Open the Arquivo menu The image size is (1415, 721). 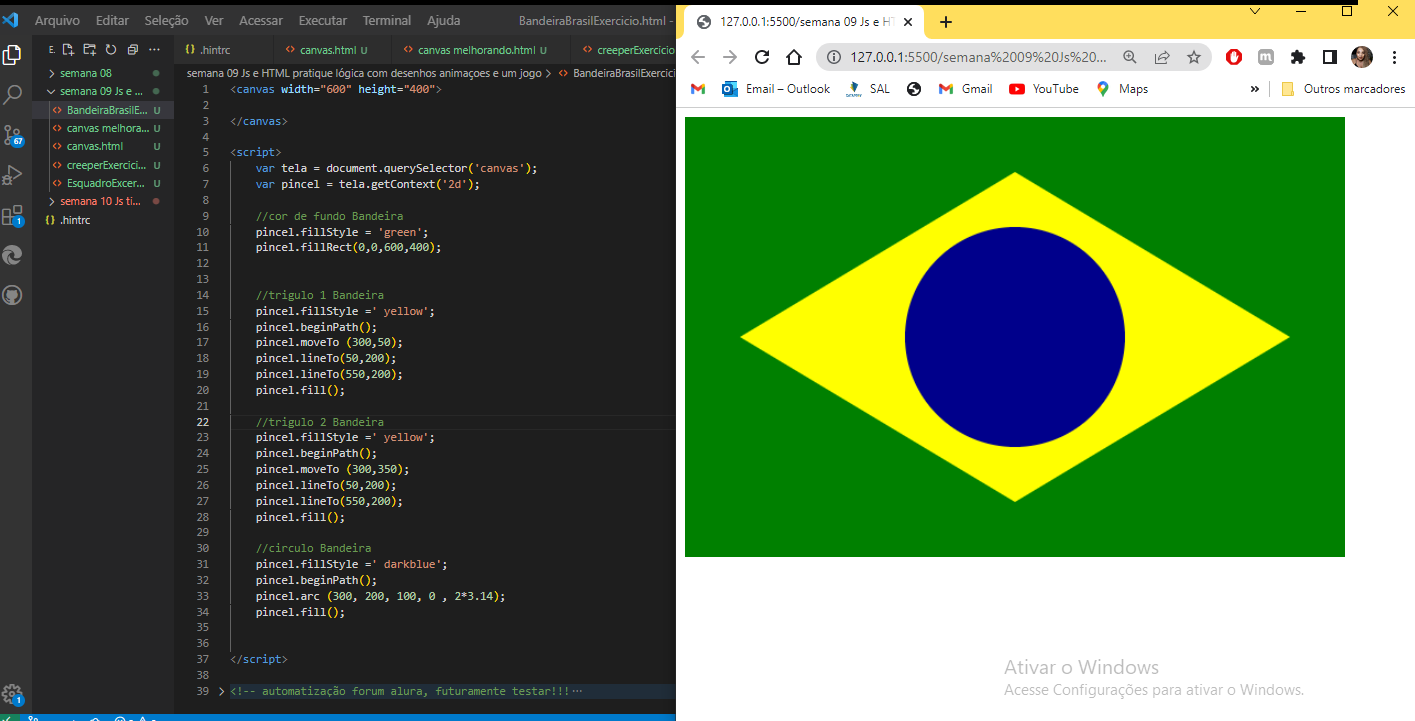[x=57, y=20]
